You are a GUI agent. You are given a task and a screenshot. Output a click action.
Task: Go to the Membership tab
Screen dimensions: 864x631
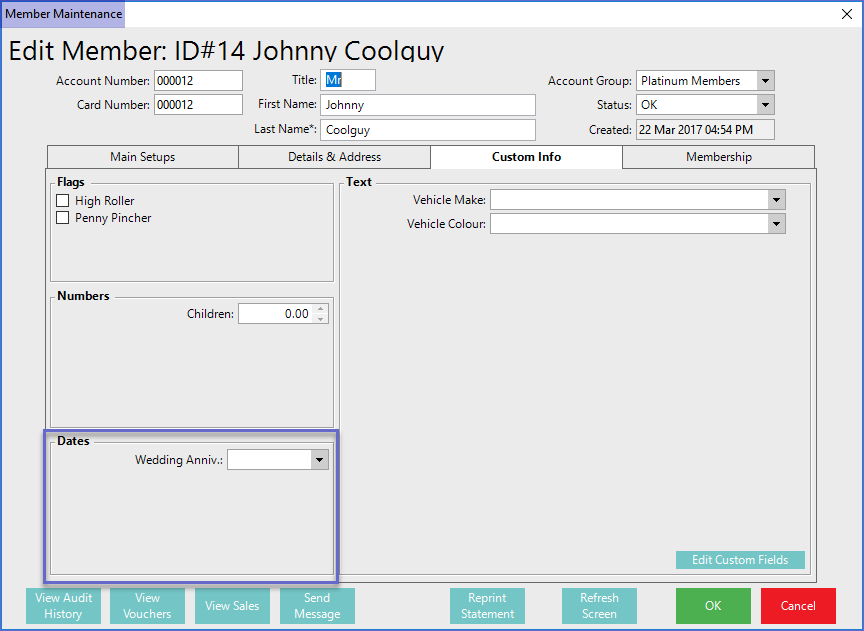tap(718, 157)
